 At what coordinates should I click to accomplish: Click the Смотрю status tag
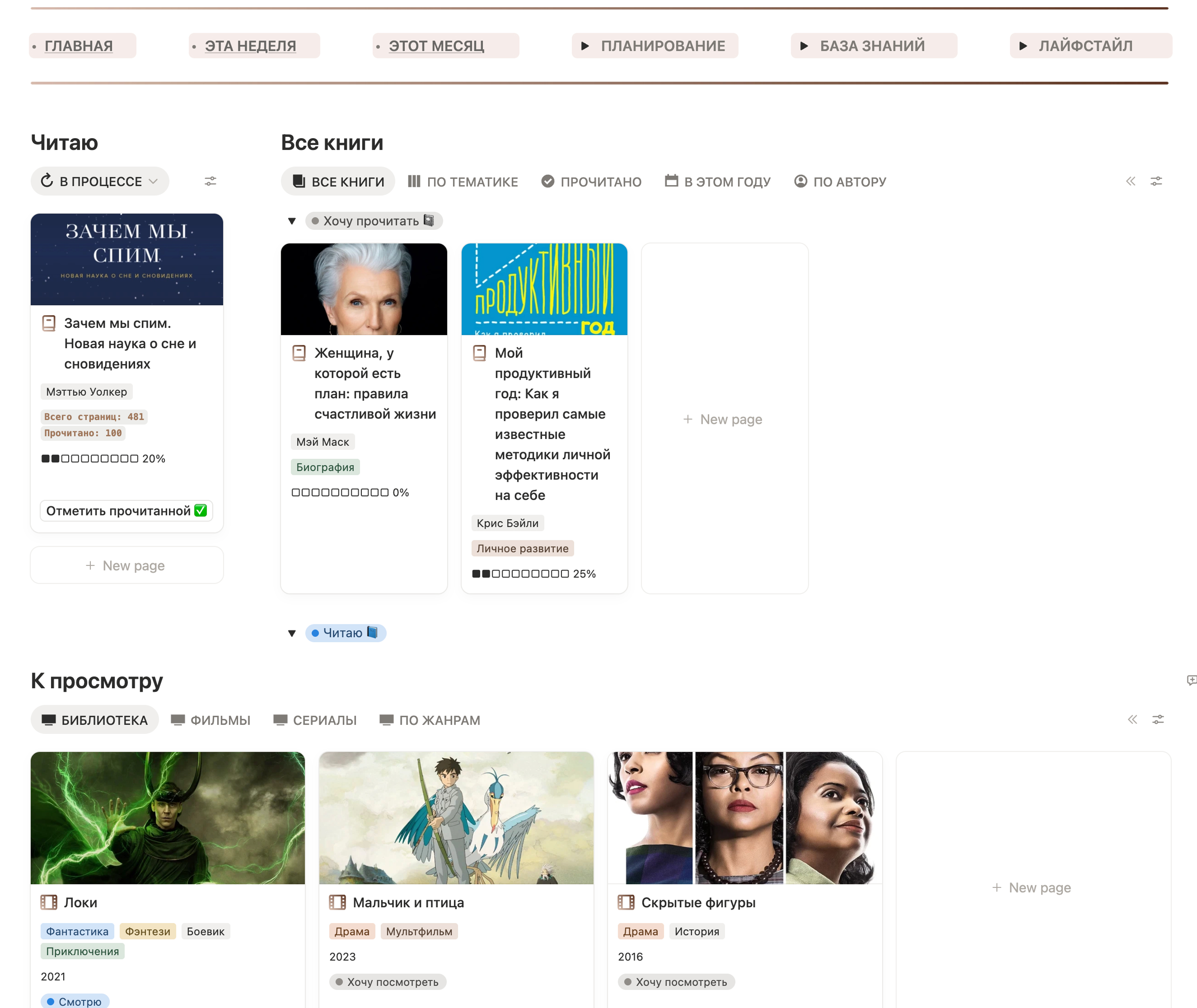[x=75, y=1001]
